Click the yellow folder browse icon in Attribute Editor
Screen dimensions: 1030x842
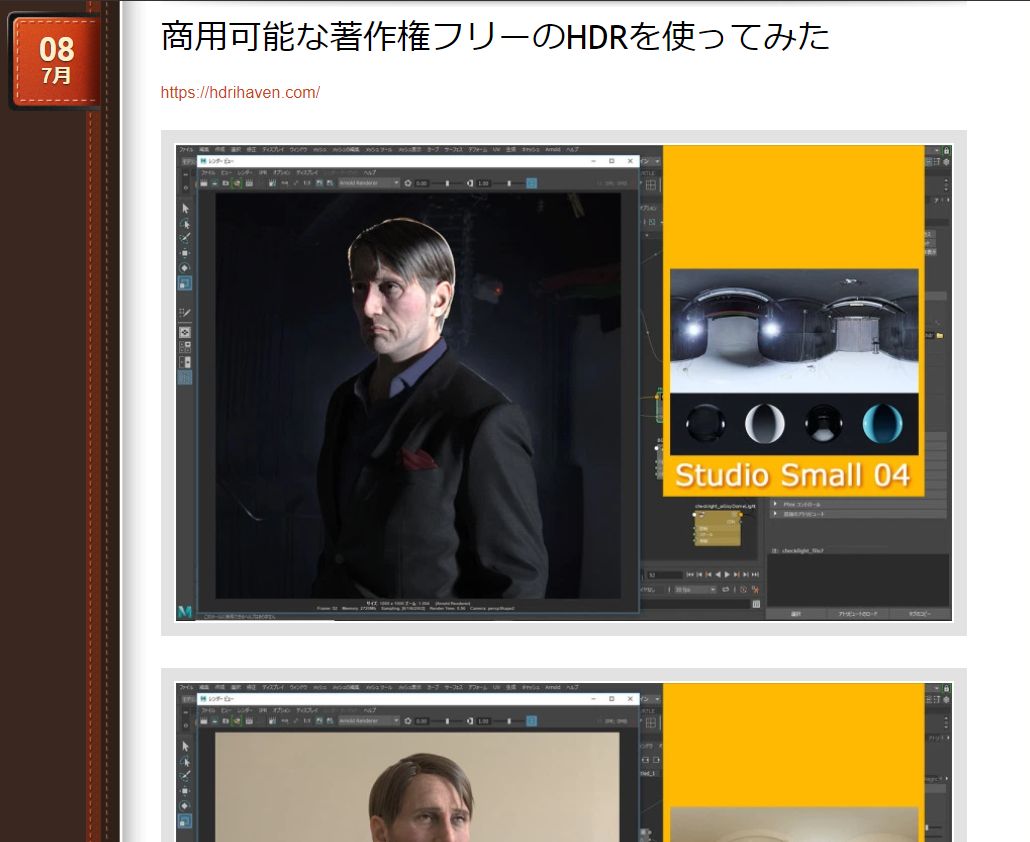pyautogui.click(x=939, y=336)
